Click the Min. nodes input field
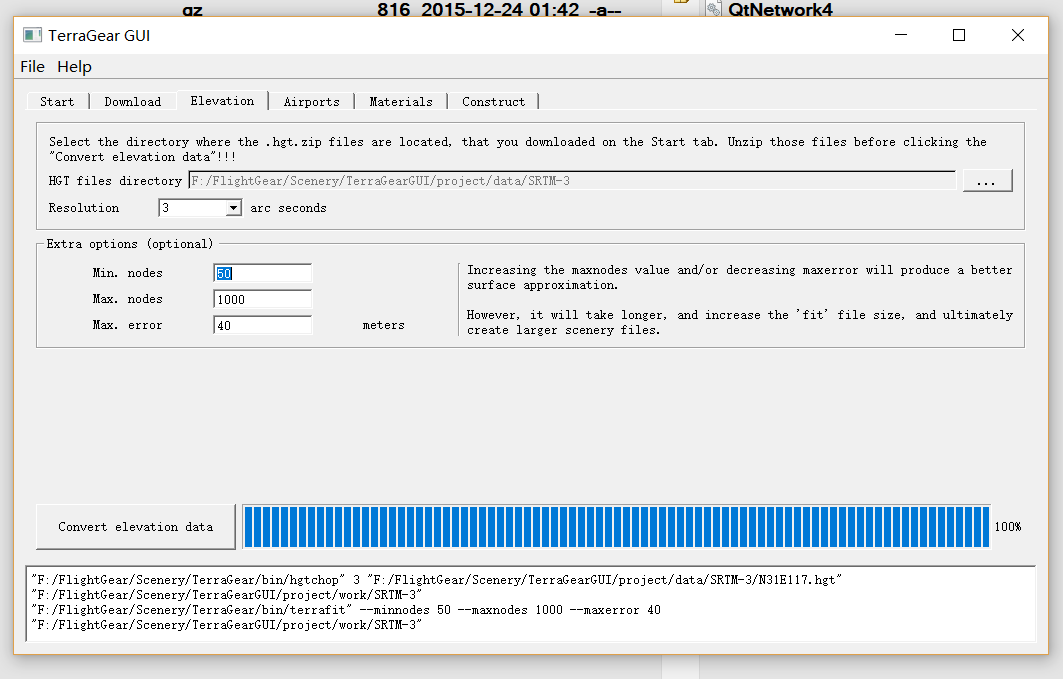1063x679 pixels. tap(262, 273)
